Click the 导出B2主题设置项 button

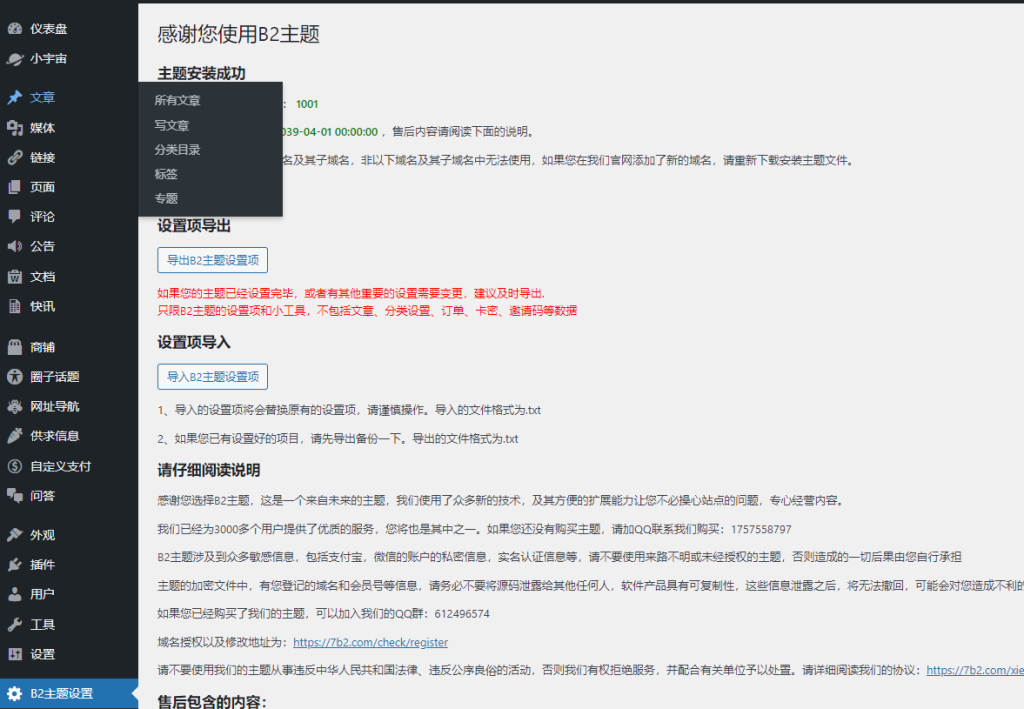click(x=212, y=259)
